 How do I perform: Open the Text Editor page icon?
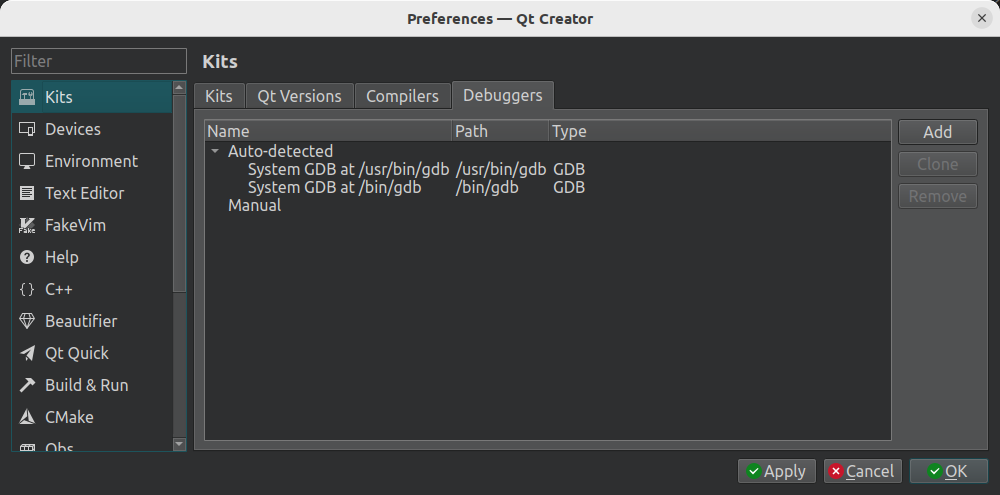[x=27, y=193]
